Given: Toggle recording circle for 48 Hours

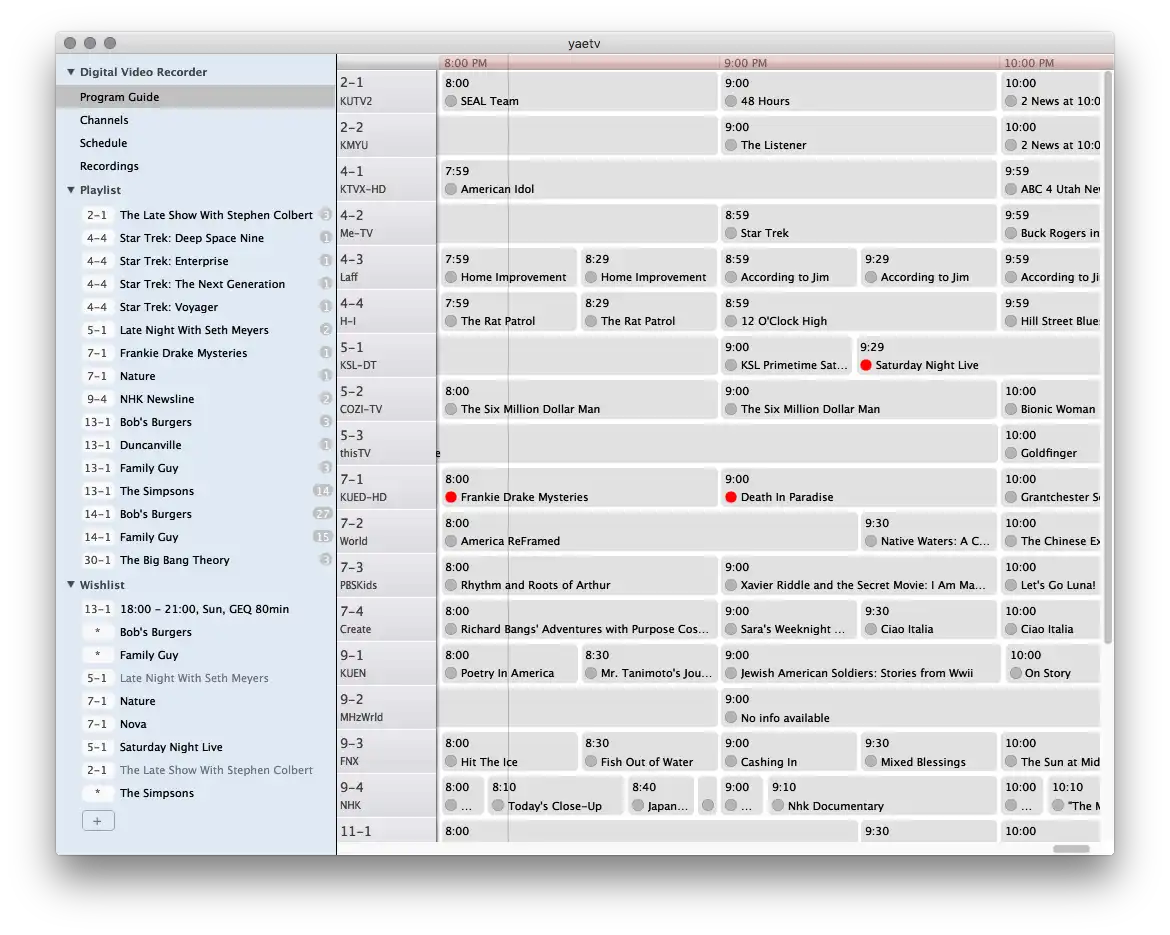Looking at the screenshot, I should (x=731, y=101).
